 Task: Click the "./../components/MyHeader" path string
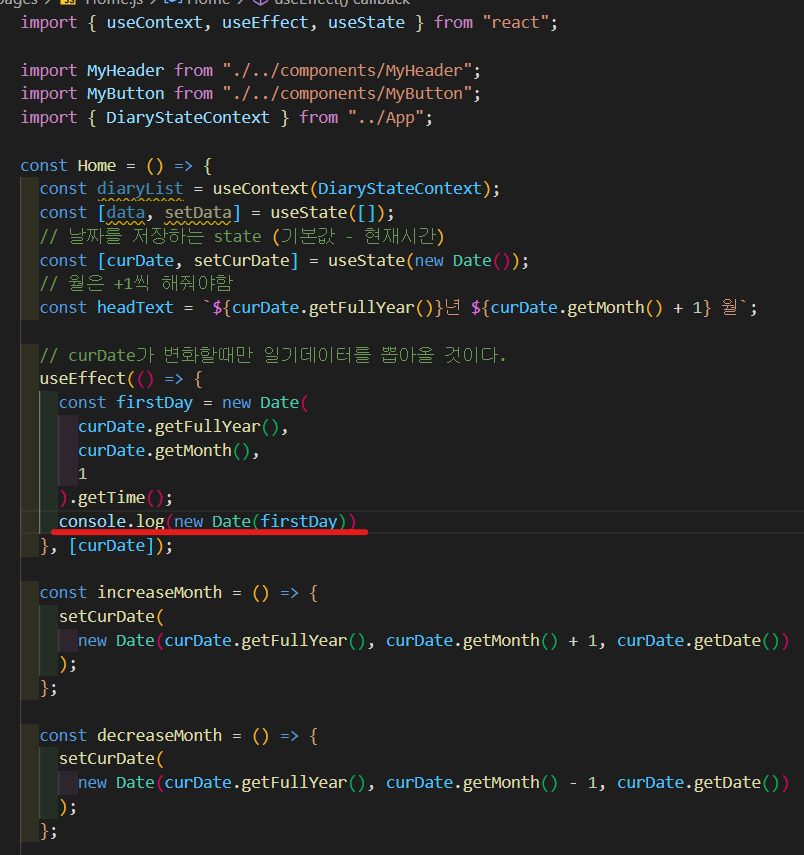(x=347, y=71)
